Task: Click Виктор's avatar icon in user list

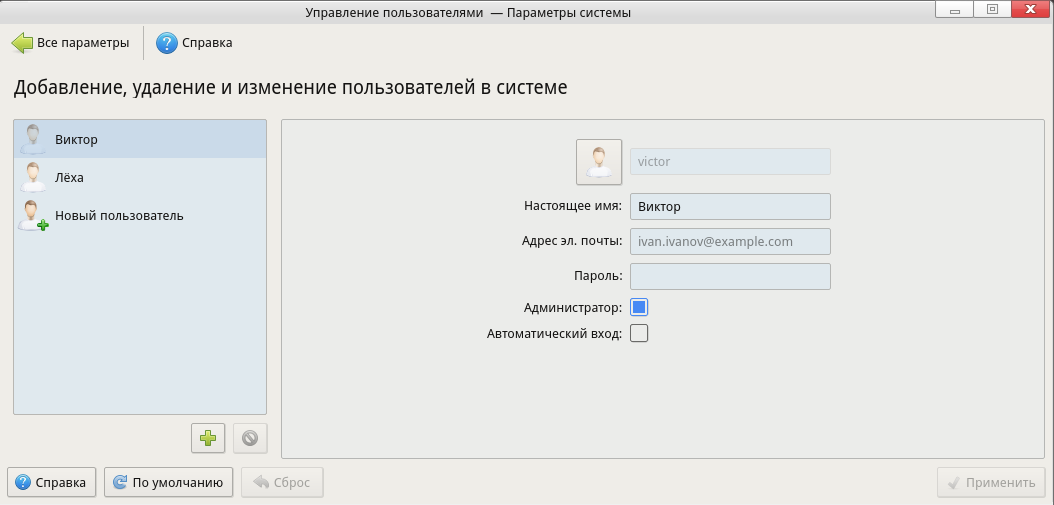Action: coord(35,139)
